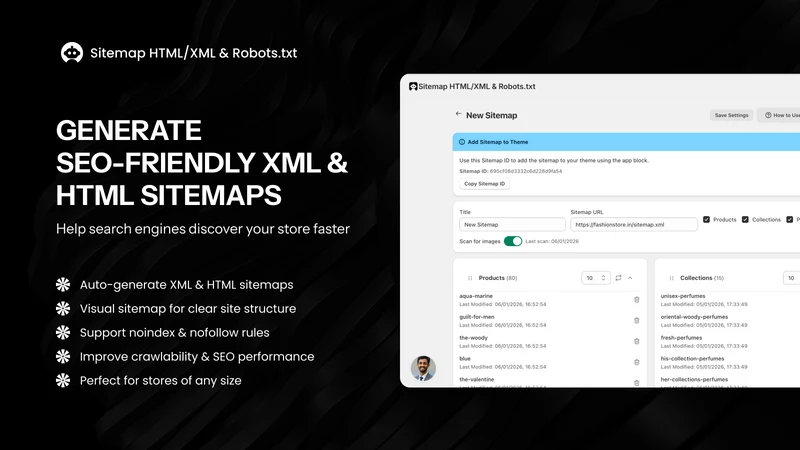
Task: Click the Sitemap ID value text
Action: click(x=526, y=171)
